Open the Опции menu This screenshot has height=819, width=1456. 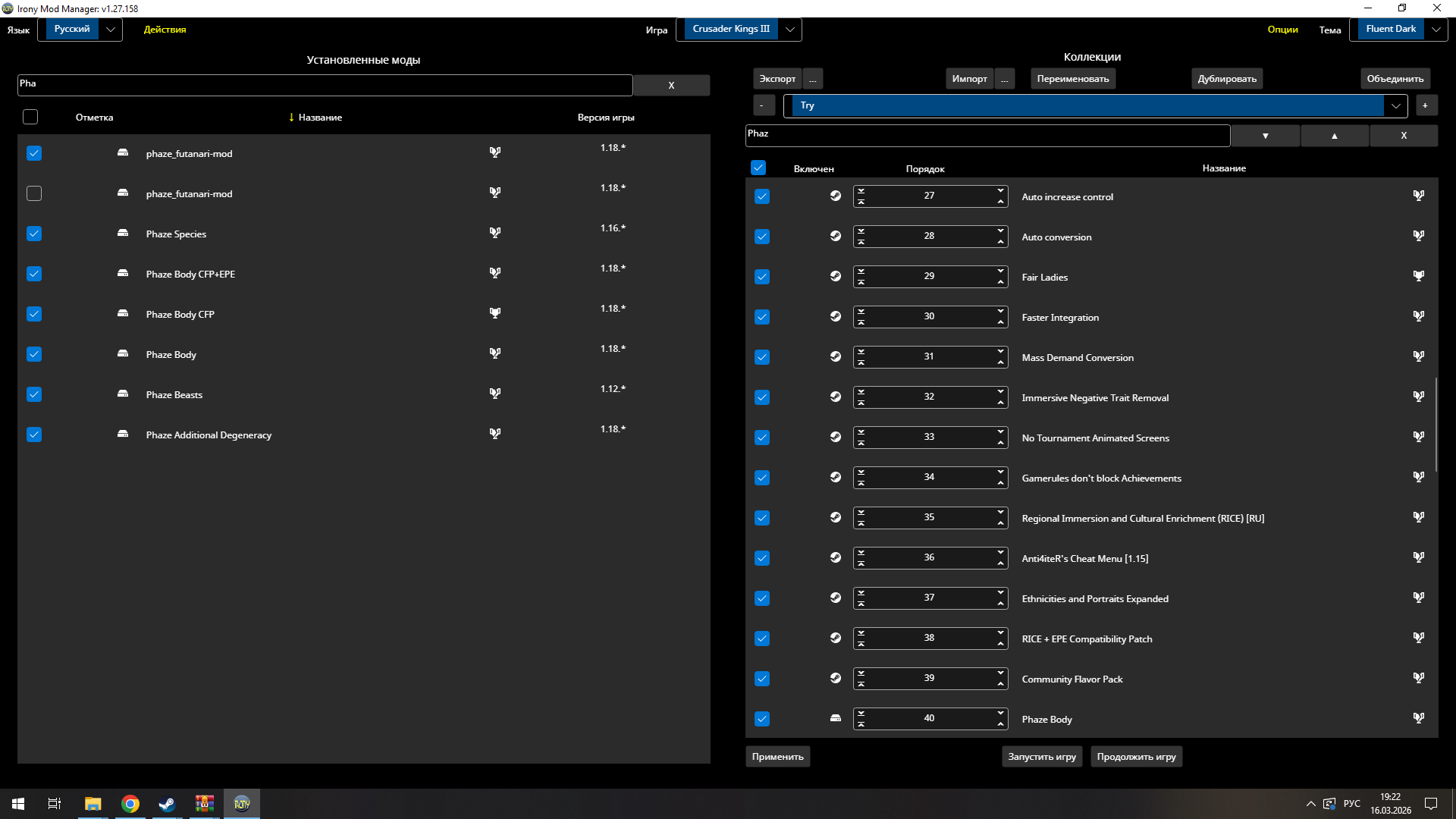pos(1282,30)
